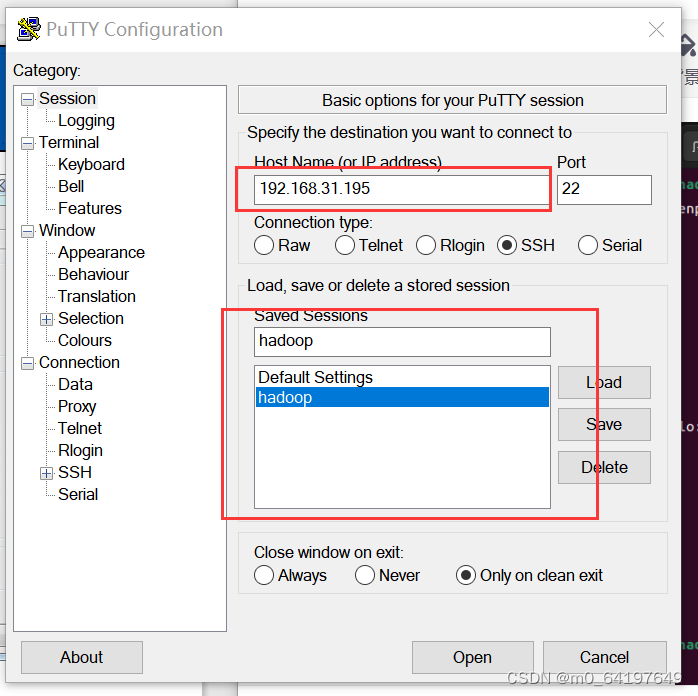Select Default Settings in session list

[402, 377]
